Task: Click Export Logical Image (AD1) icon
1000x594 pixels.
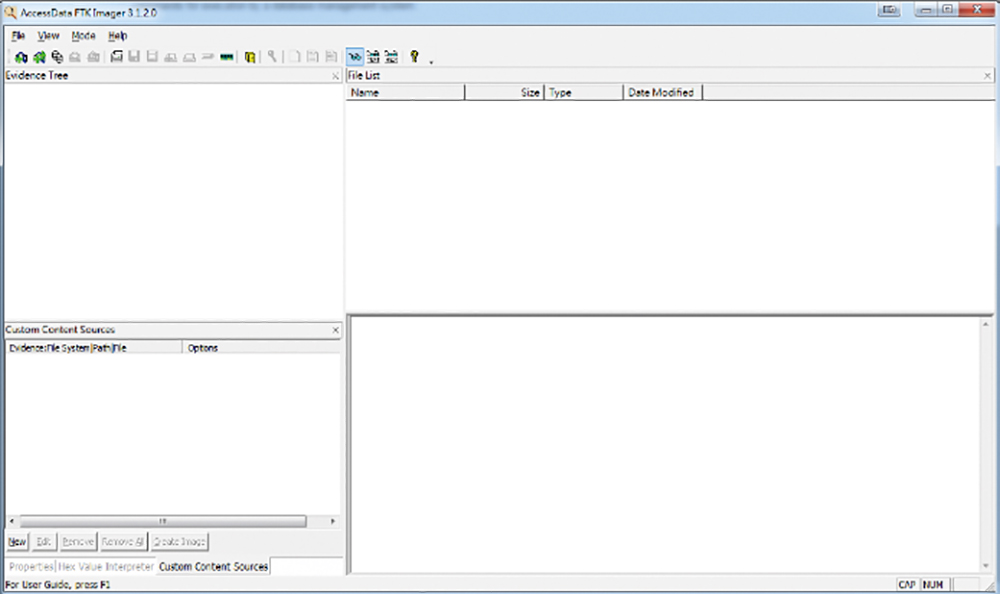Action: tap(152, 57)
